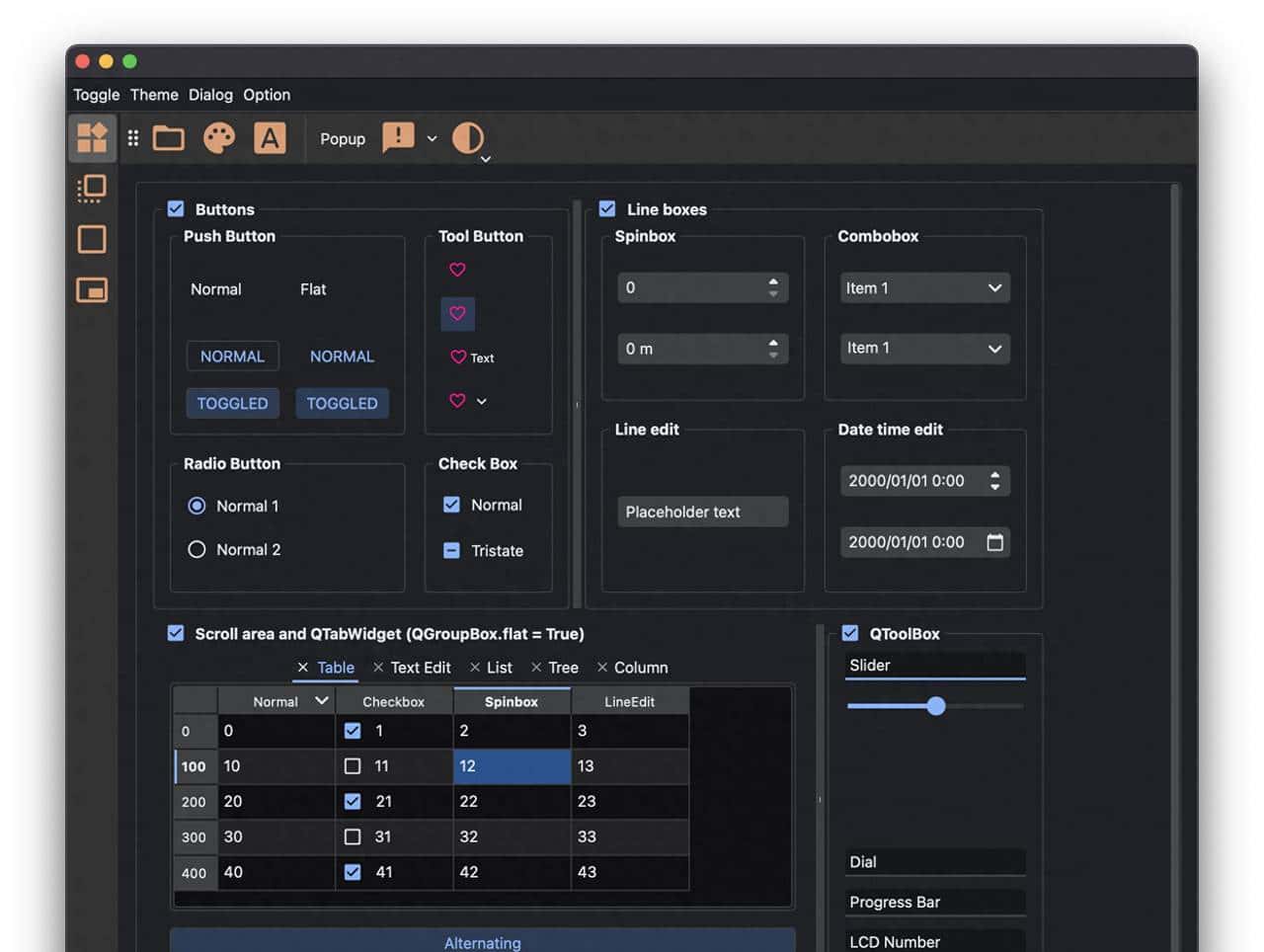This screenshot has width=1264, height=952.
Task: Click the highlighted heart tool button
Action: pos(457,314)
